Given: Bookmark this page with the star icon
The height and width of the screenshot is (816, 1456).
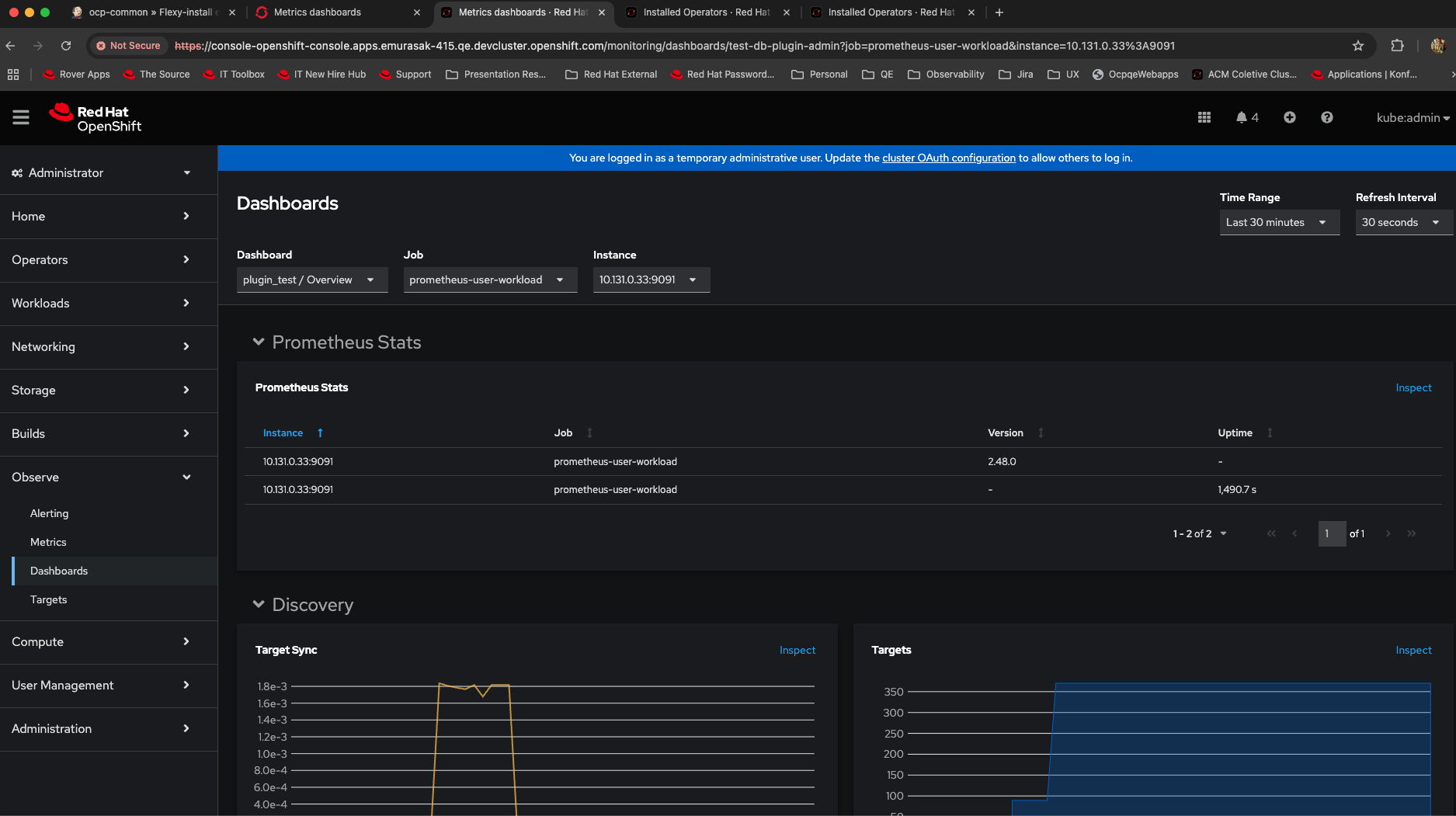Looking at the screenshot, I should (x=1357, y=46).
